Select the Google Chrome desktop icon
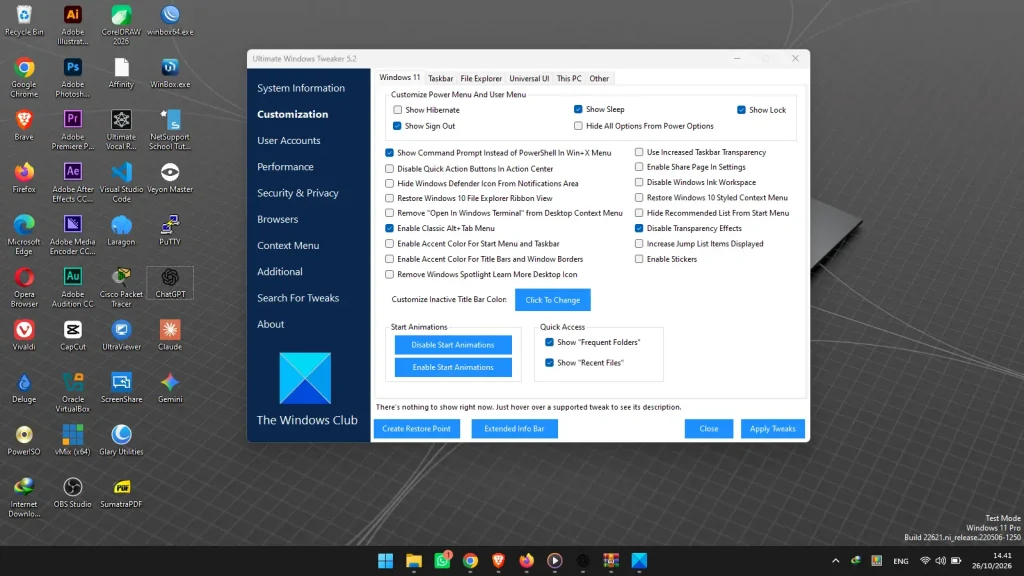Viewport: 1024px width, 576px height. coord(24,77)
